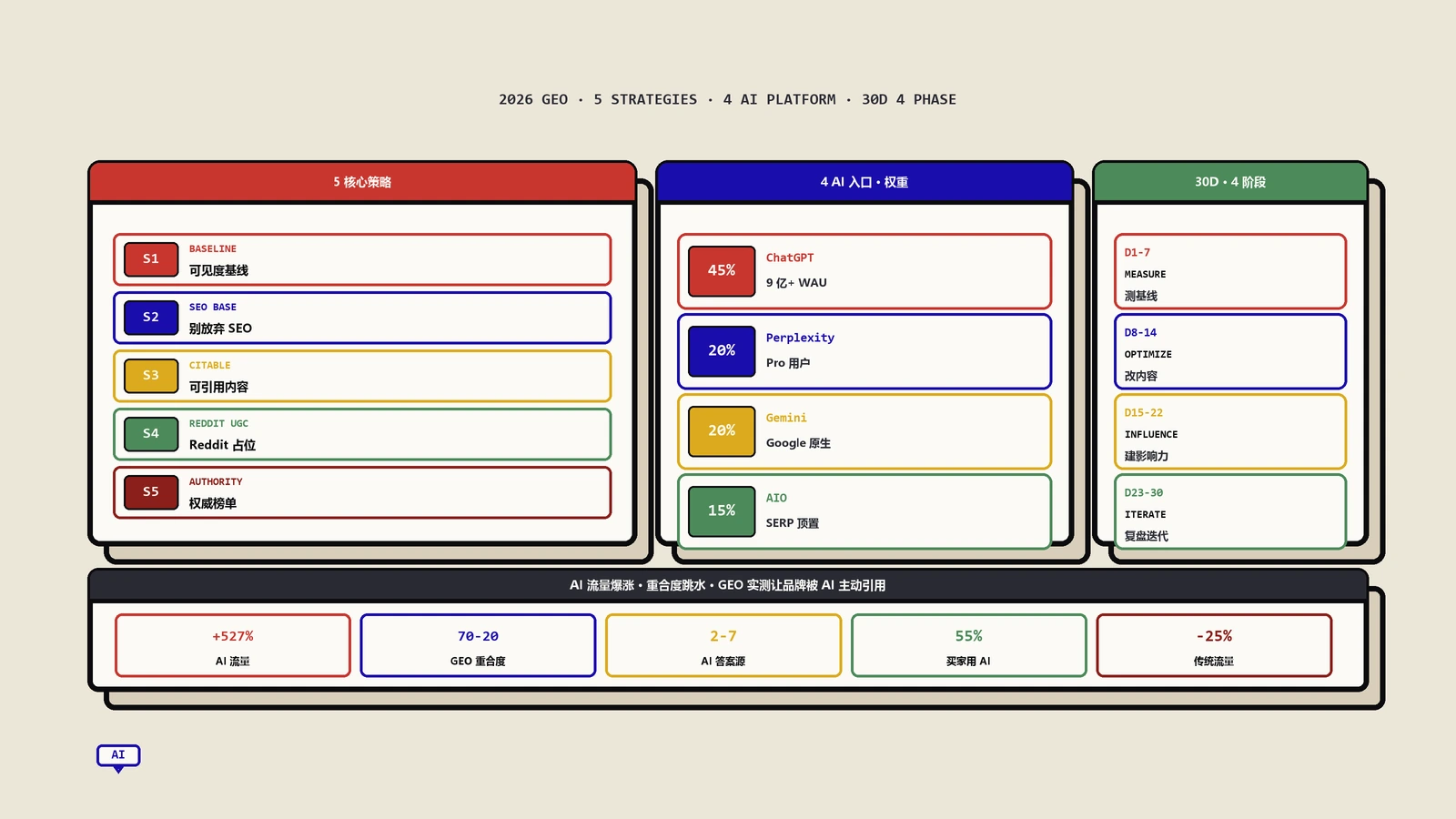Click the "改内容" text

[1141, 377]
